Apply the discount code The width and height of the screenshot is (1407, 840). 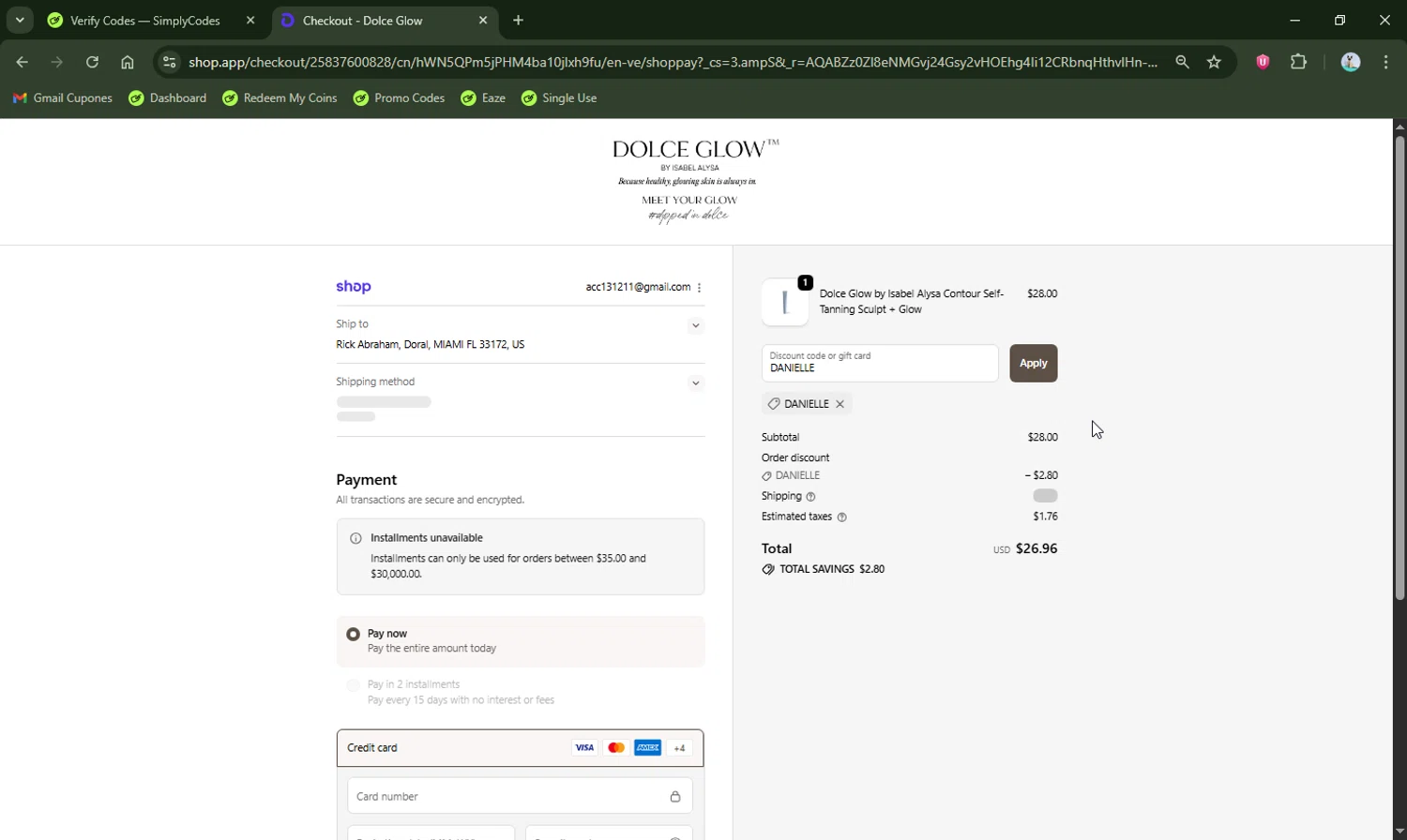tap(1034, 363)
